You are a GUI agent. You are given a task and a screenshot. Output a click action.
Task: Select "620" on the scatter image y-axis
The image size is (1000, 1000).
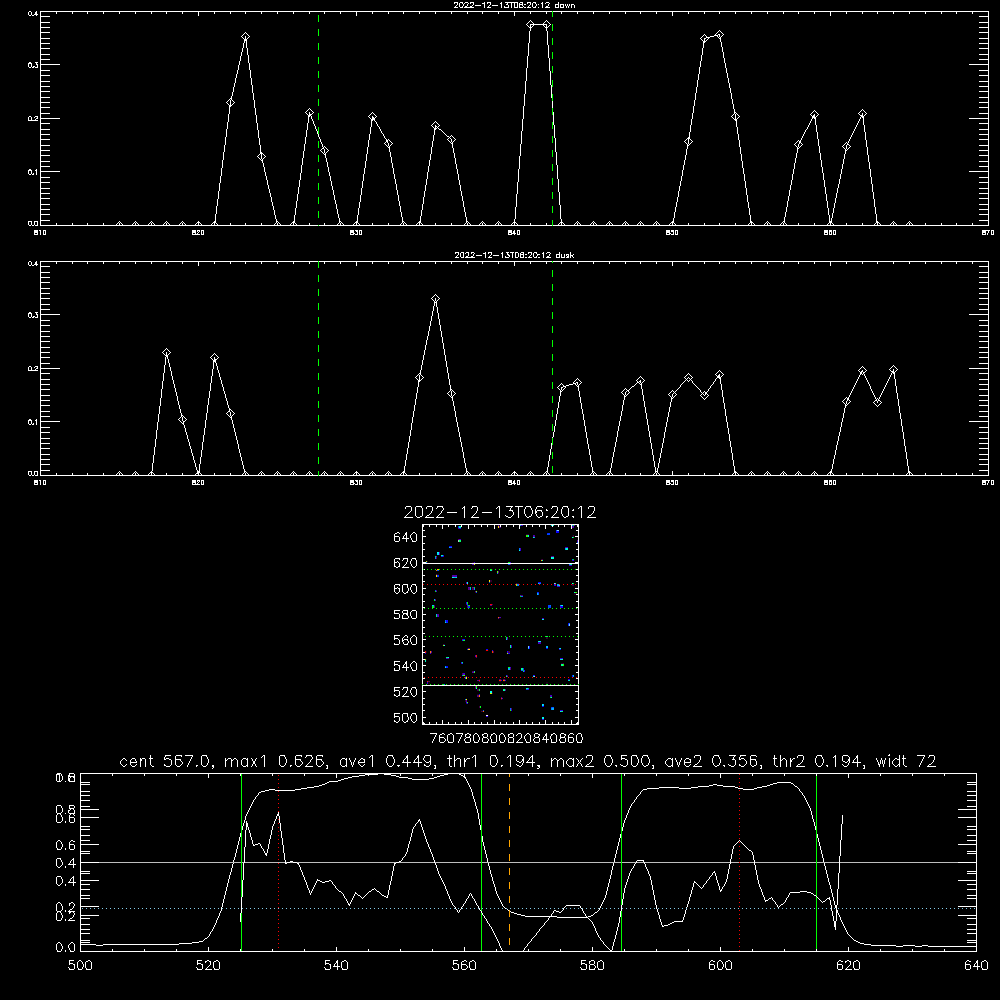point(406,563)
